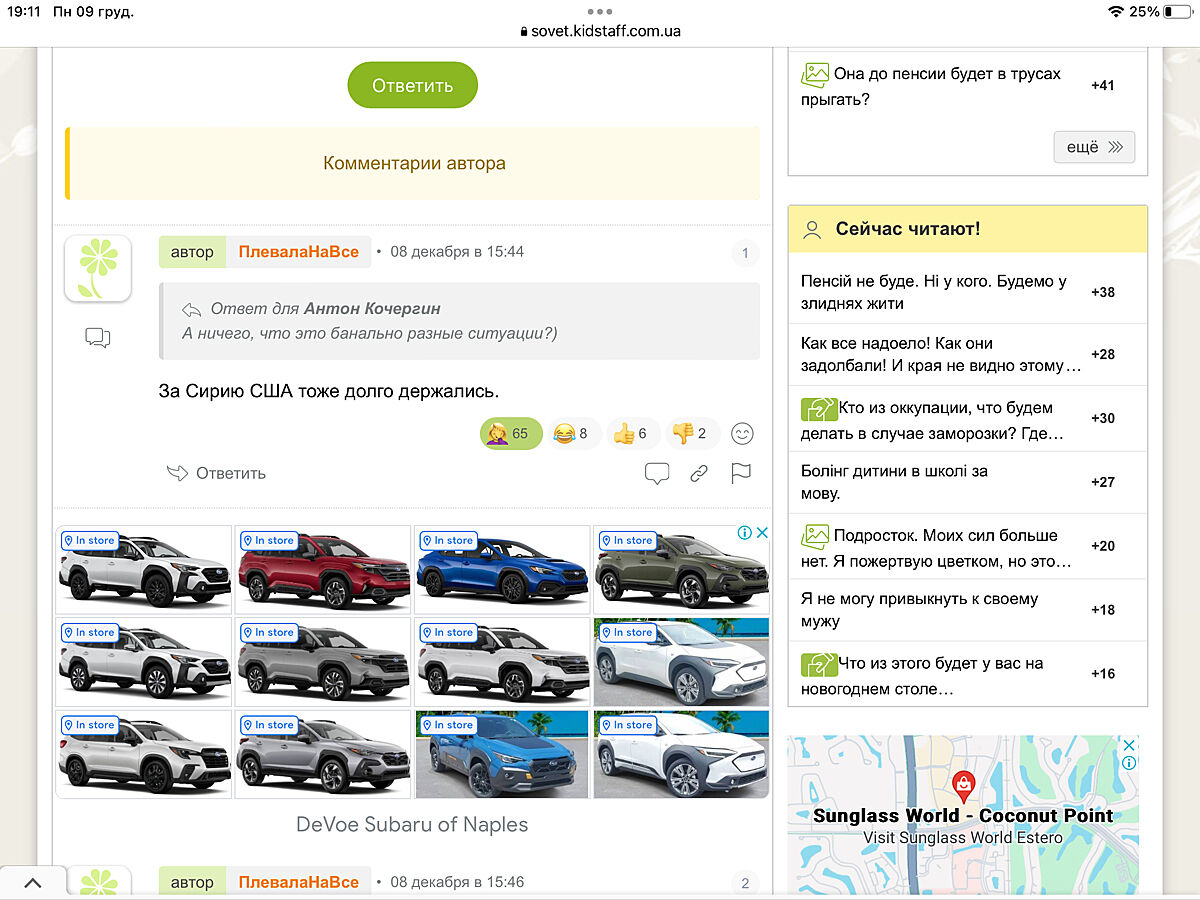
Task: Click the facepalm reaction with 65 votes
Action: point(511,434)
